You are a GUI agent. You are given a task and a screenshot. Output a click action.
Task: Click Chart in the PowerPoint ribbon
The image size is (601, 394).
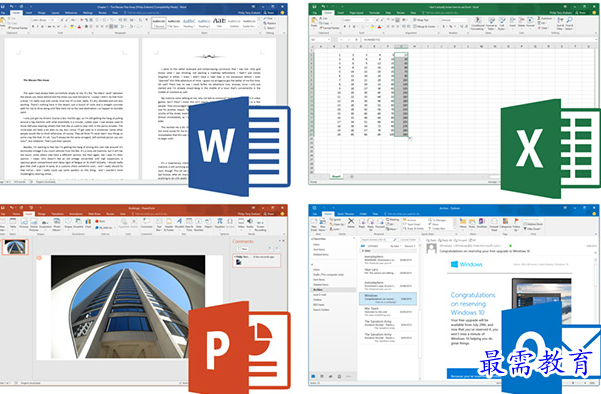[88, 224]
